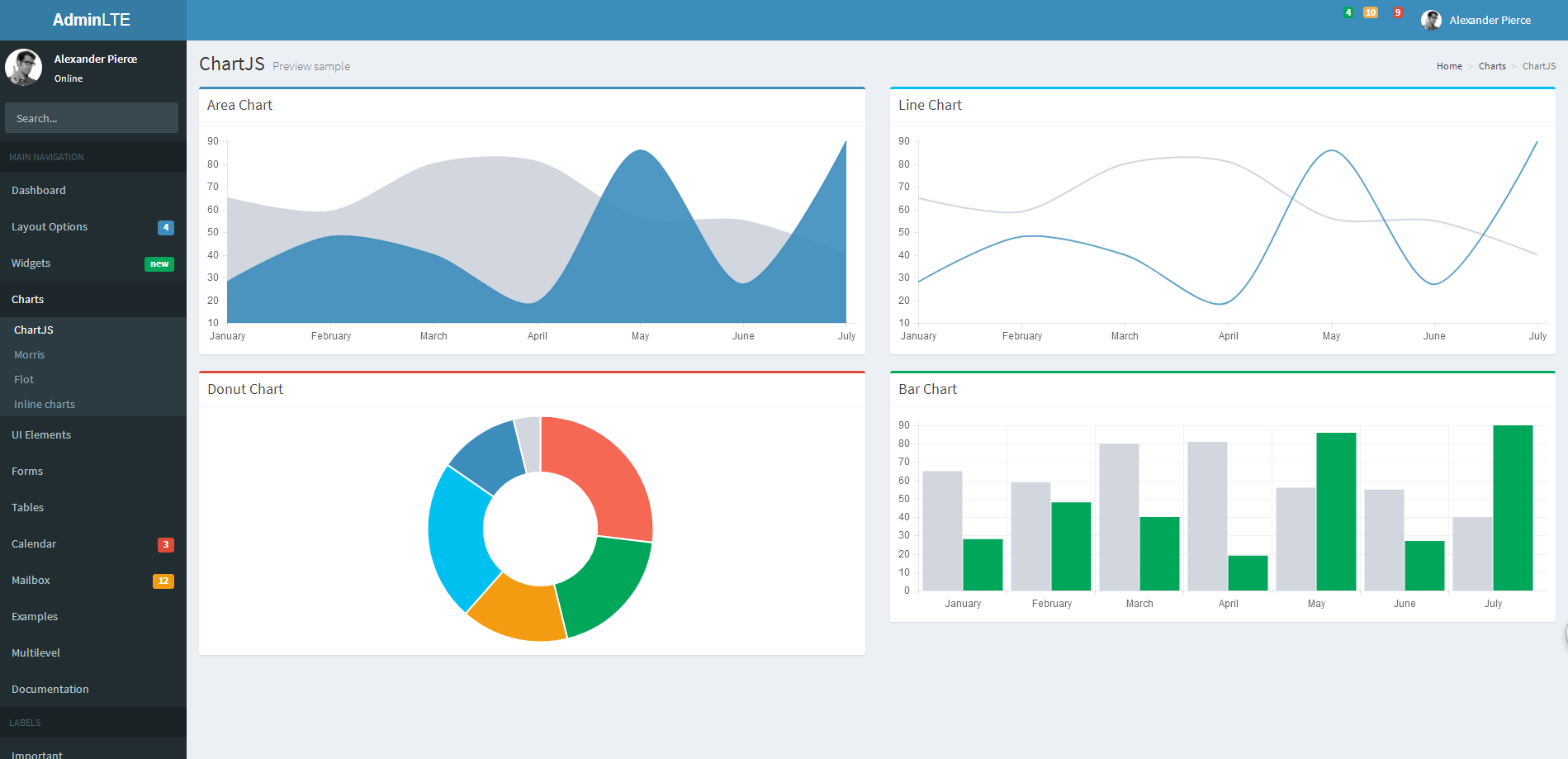
Task: Click the gray January bar in Bar Chart
Action: point(942,531)
